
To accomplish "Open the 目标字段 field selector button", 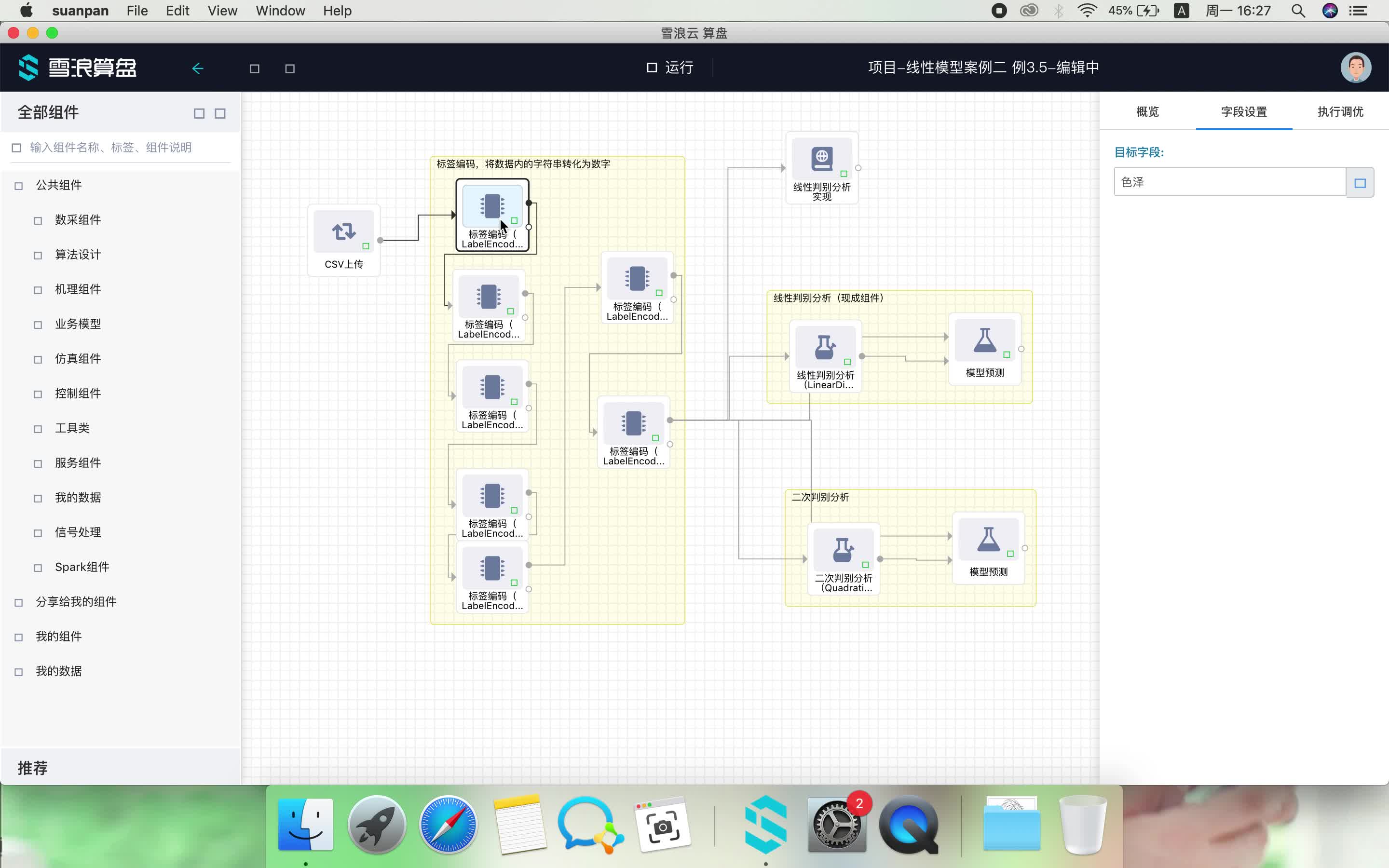I will pos(1359,183).
